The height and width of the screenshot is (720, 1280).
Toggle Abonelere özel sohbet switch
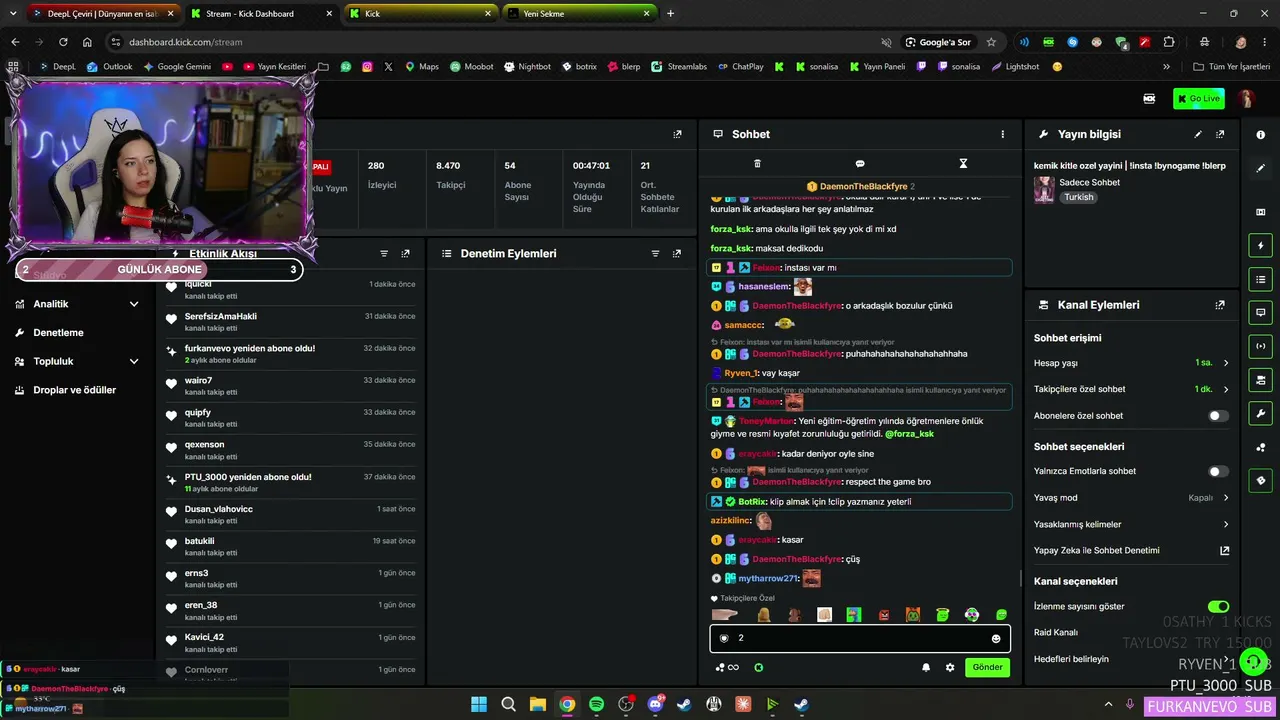pos(1218,416)
